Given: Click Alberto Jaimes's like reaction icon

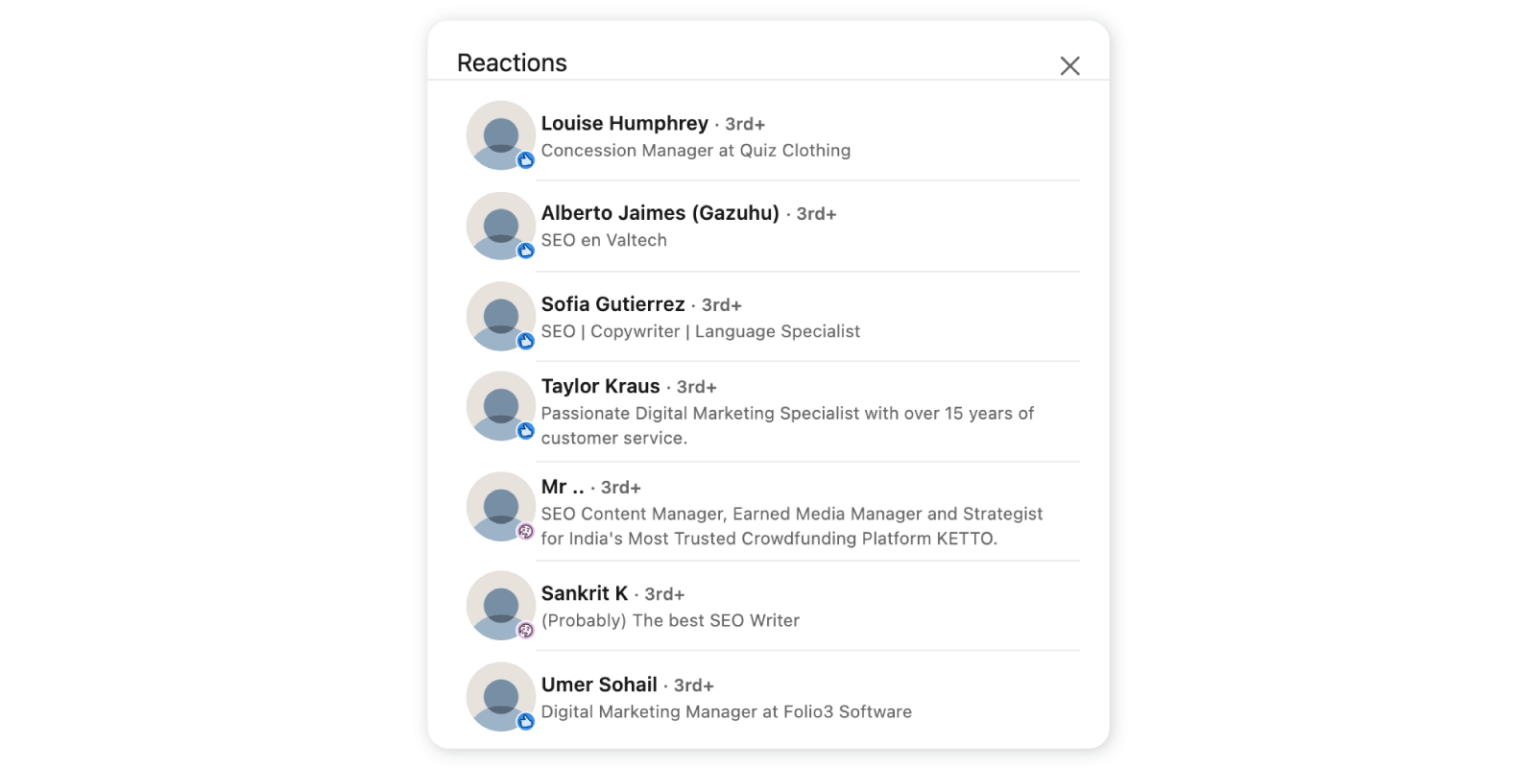Looking at the screenshot, I should [526, 251].
